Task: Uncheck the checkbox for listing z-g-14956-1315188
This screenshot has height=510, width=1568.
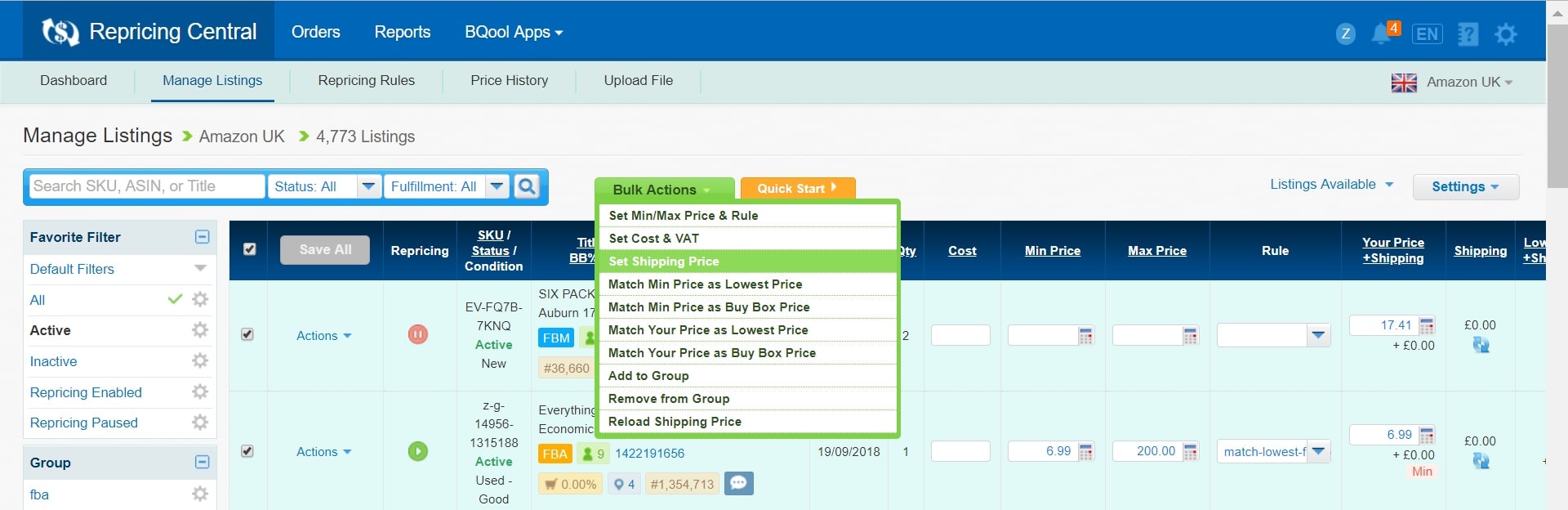Action: click(x=247, y=451)
